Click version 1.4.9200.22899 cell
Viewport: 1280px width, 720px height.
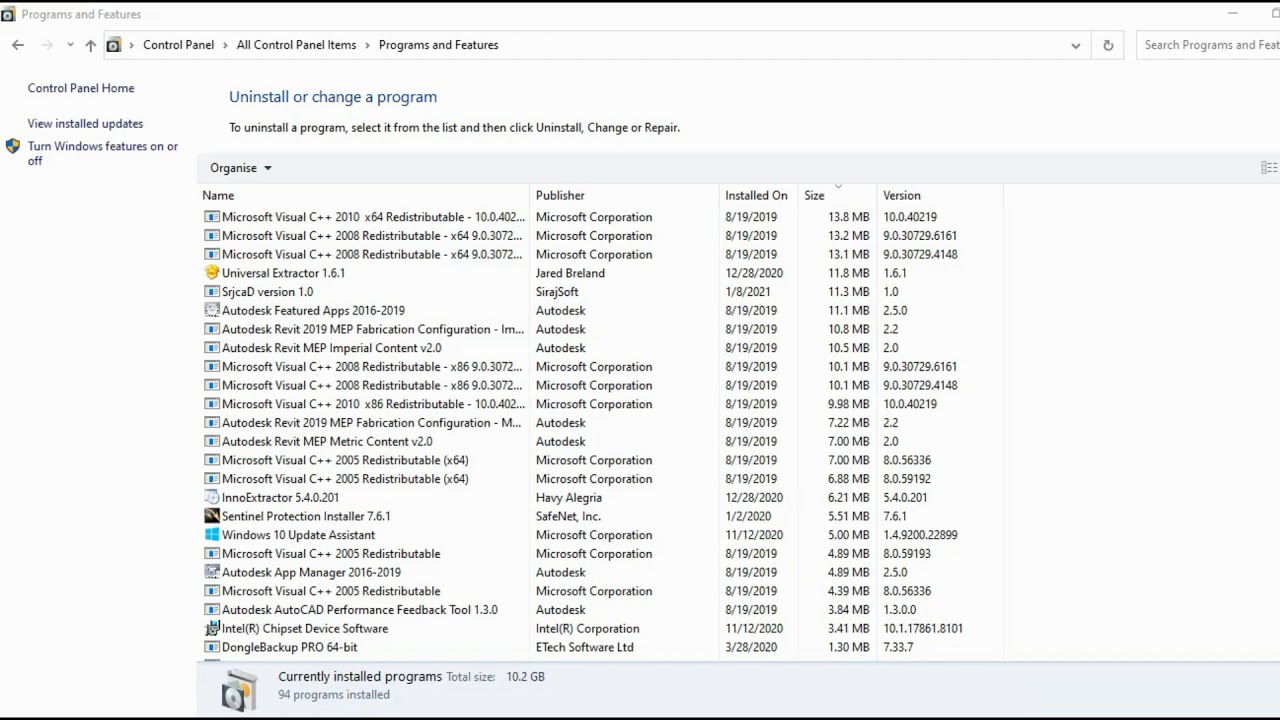920,535
